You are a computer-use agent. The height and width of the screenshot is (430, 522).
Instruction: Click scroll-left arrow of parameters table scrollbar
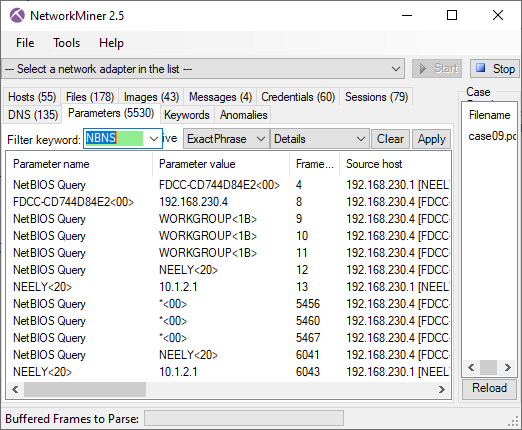15,389
